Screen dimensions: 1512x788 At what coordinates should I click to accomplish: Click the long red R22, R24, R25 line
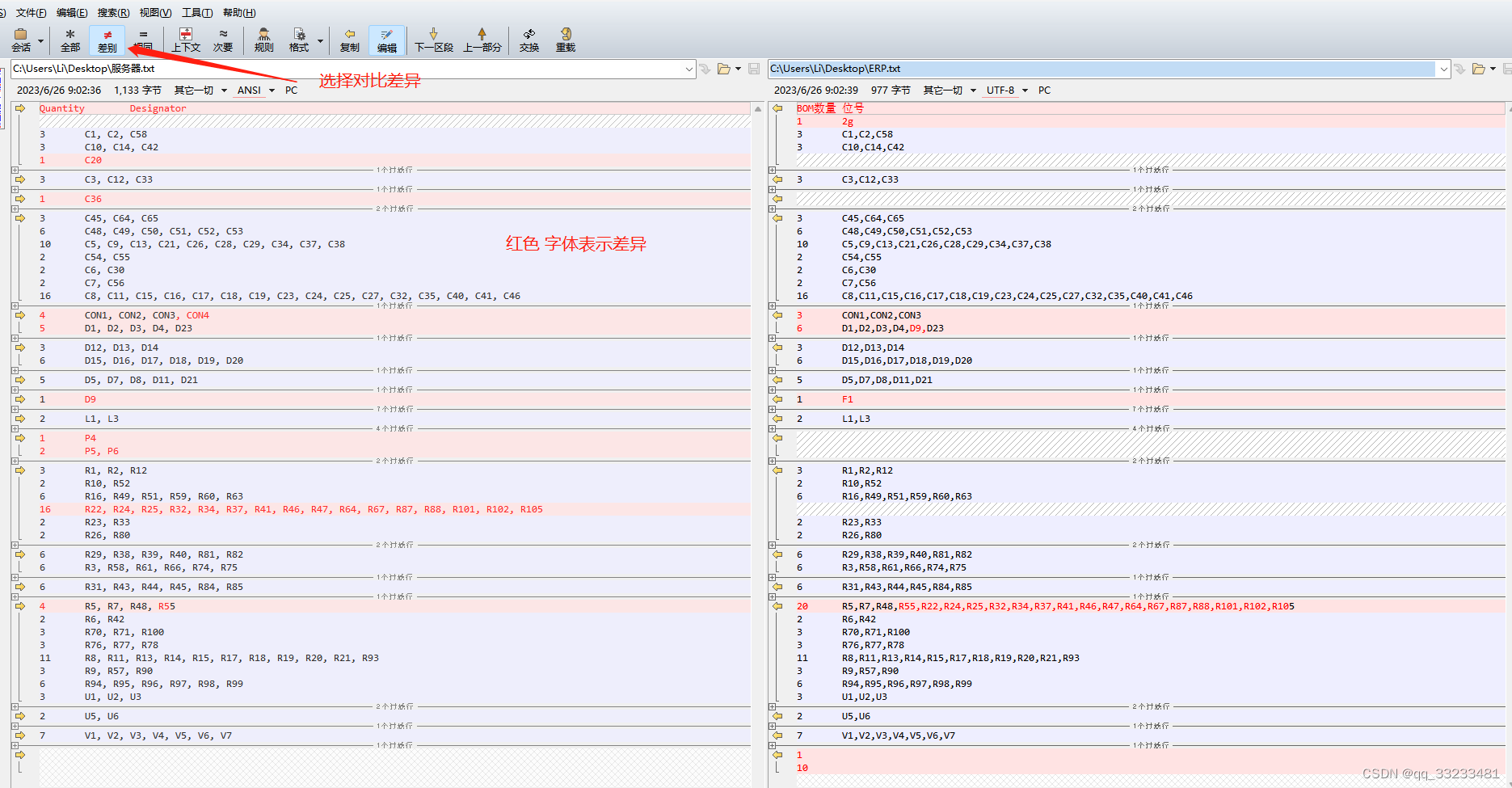(x=394, y=509)
